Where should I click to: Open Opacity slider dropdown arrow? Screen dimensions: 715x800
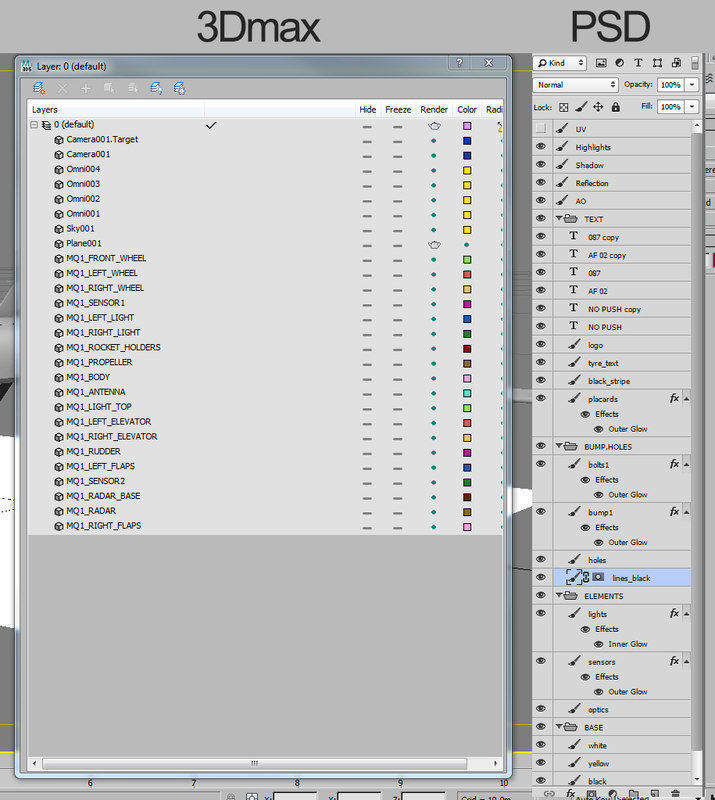692,85
